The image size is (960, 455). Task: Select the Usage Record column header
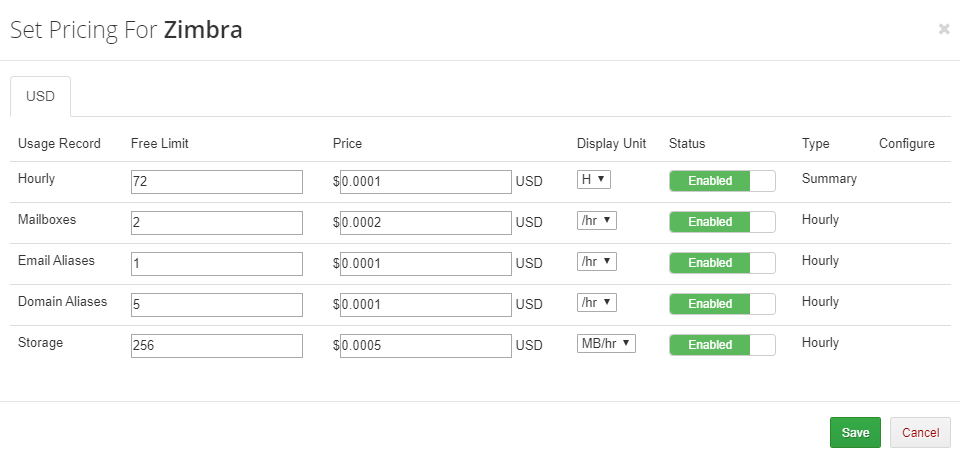click(x=59, y=143)
